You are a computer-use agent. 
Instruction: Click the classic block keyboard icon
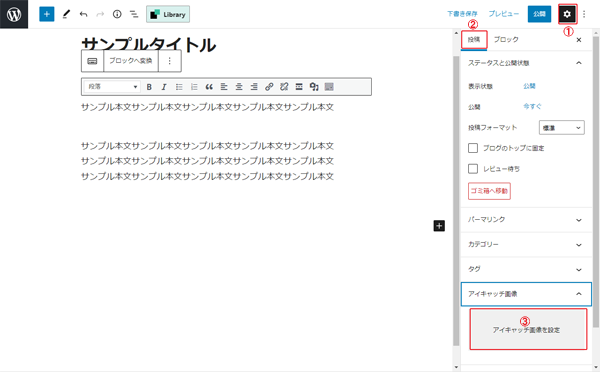point(92,61)
